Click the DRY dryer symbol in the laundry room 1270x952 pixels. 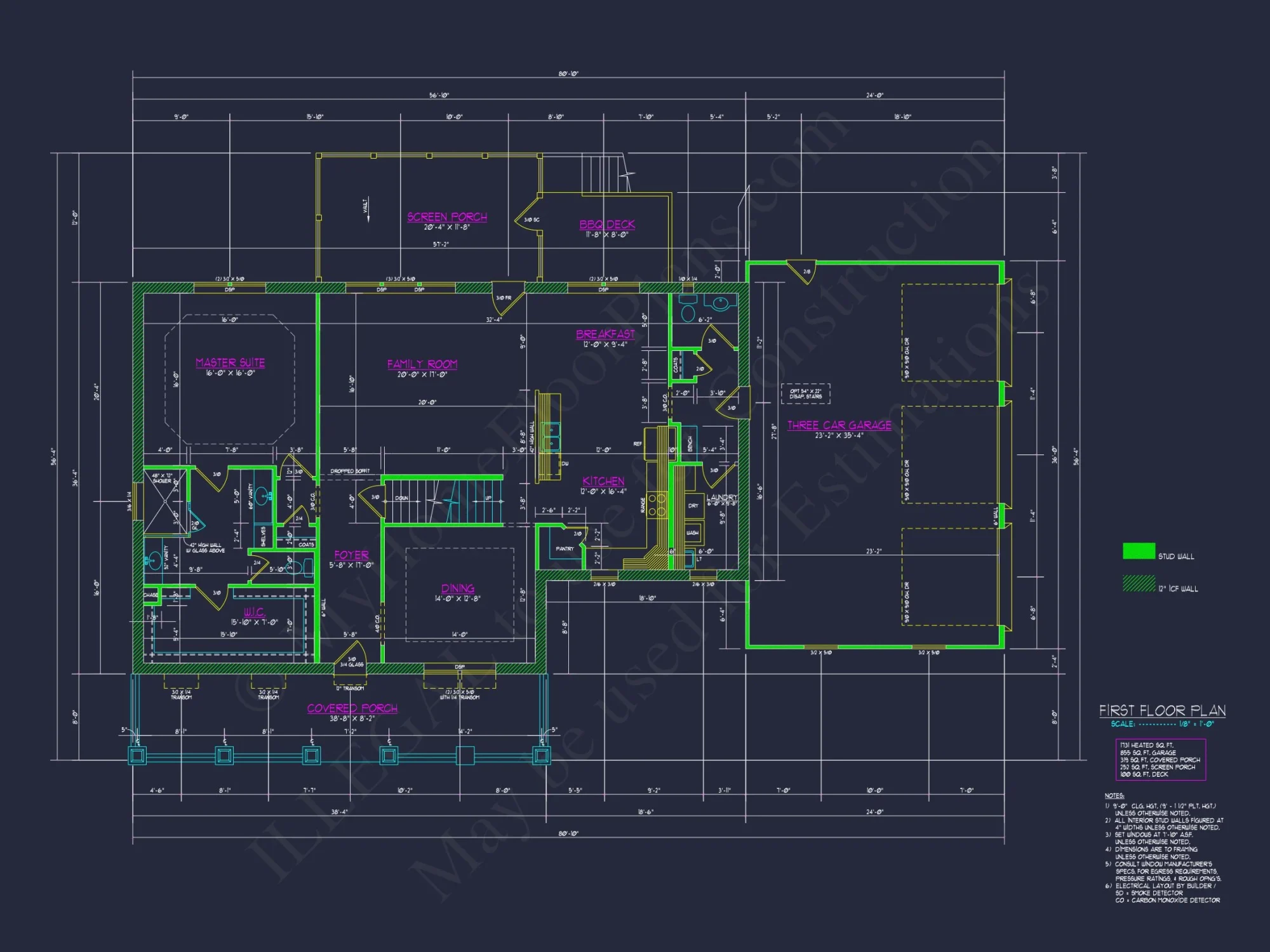coord(693,505)
